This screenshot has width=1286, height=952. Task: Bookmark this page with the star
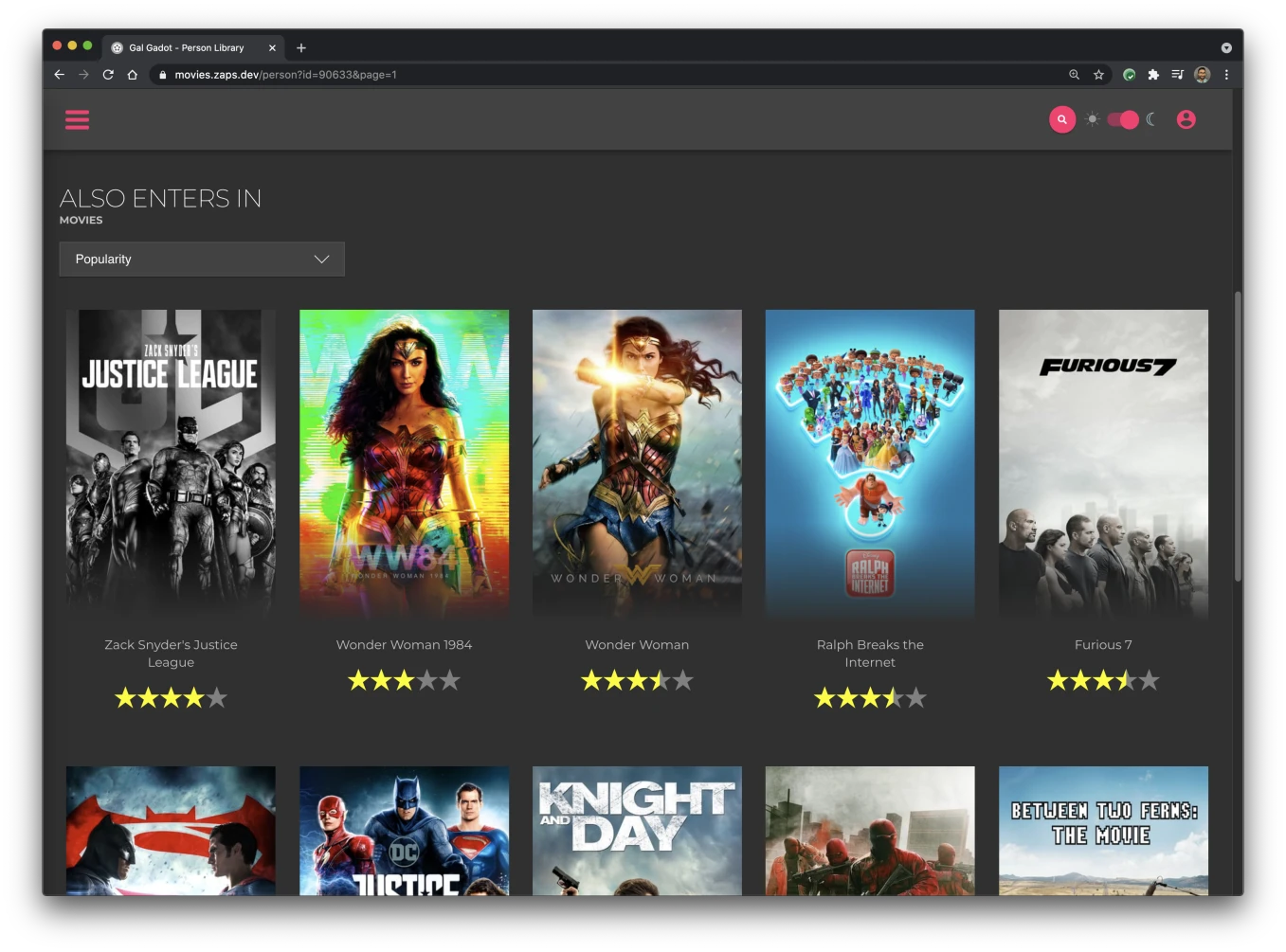[1098, 75]
